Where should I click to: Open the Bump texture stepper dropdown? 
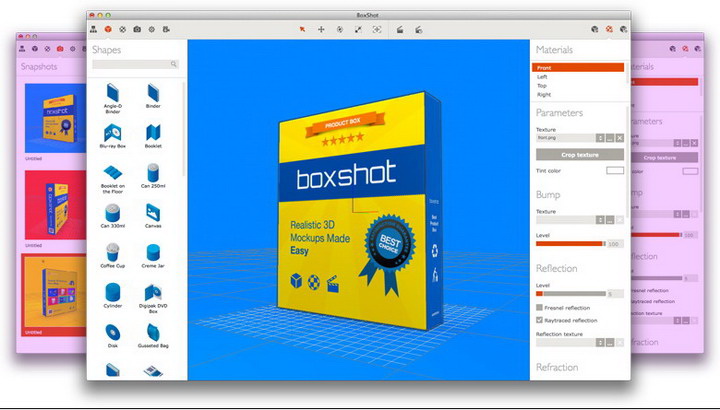600,220
